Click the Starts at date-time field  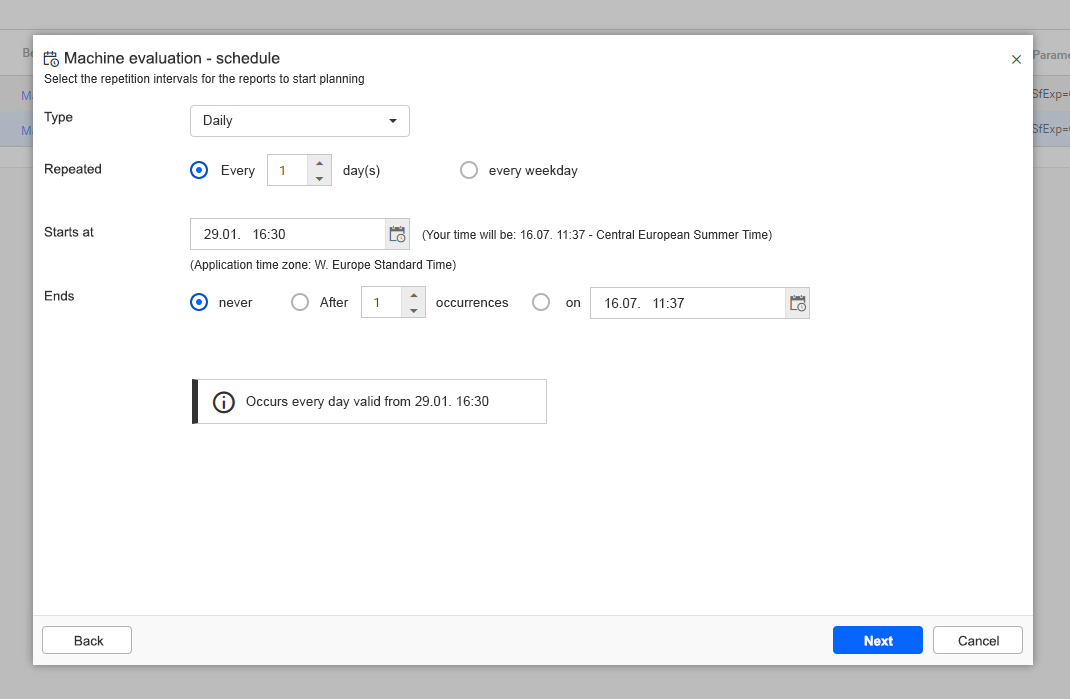click(287, 234)
